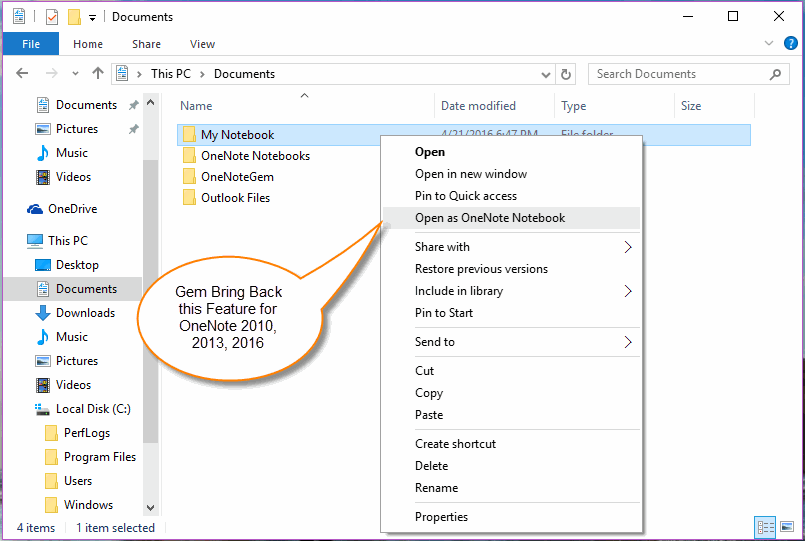Switch to Large icons view in status bar
The image size is (805, 541).
click(x=787, y=527)
